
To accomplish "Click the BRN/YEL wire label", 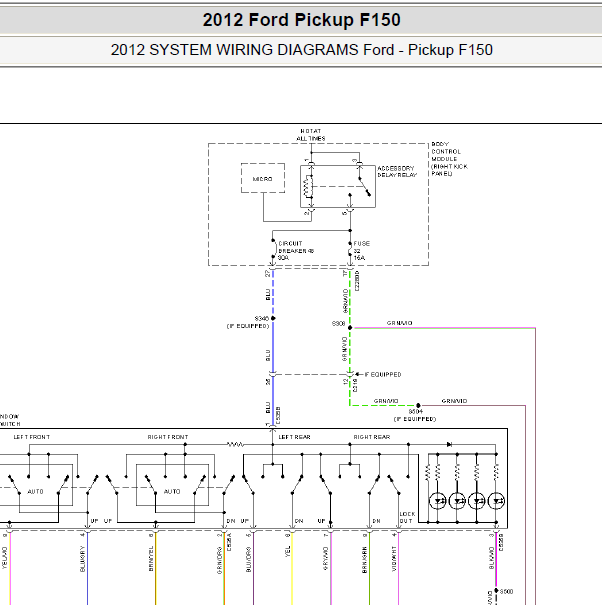I will coord(151,558).
